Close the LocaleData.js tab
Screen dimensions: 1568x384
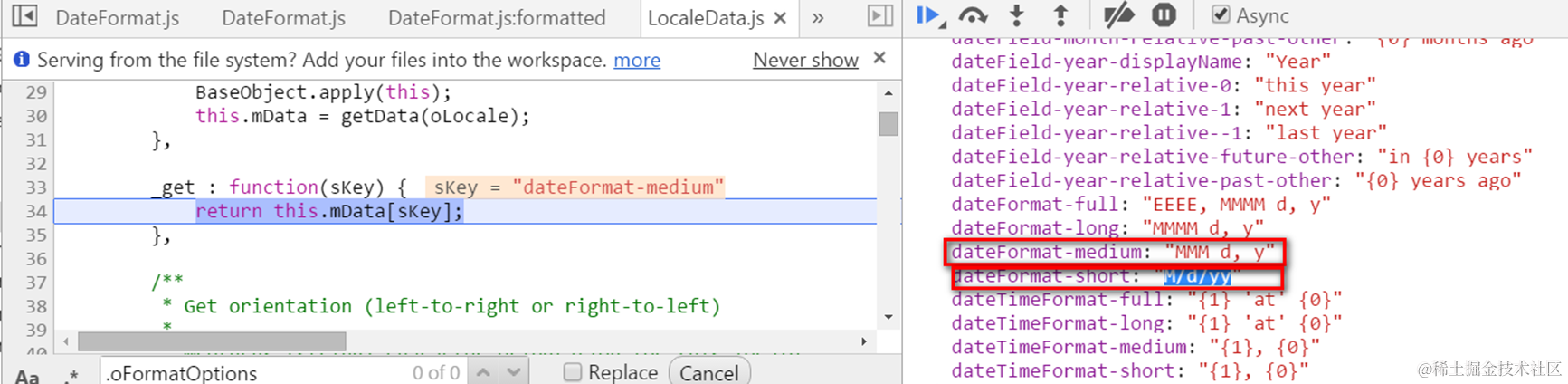pyautogui.click(x=781, y=18)
